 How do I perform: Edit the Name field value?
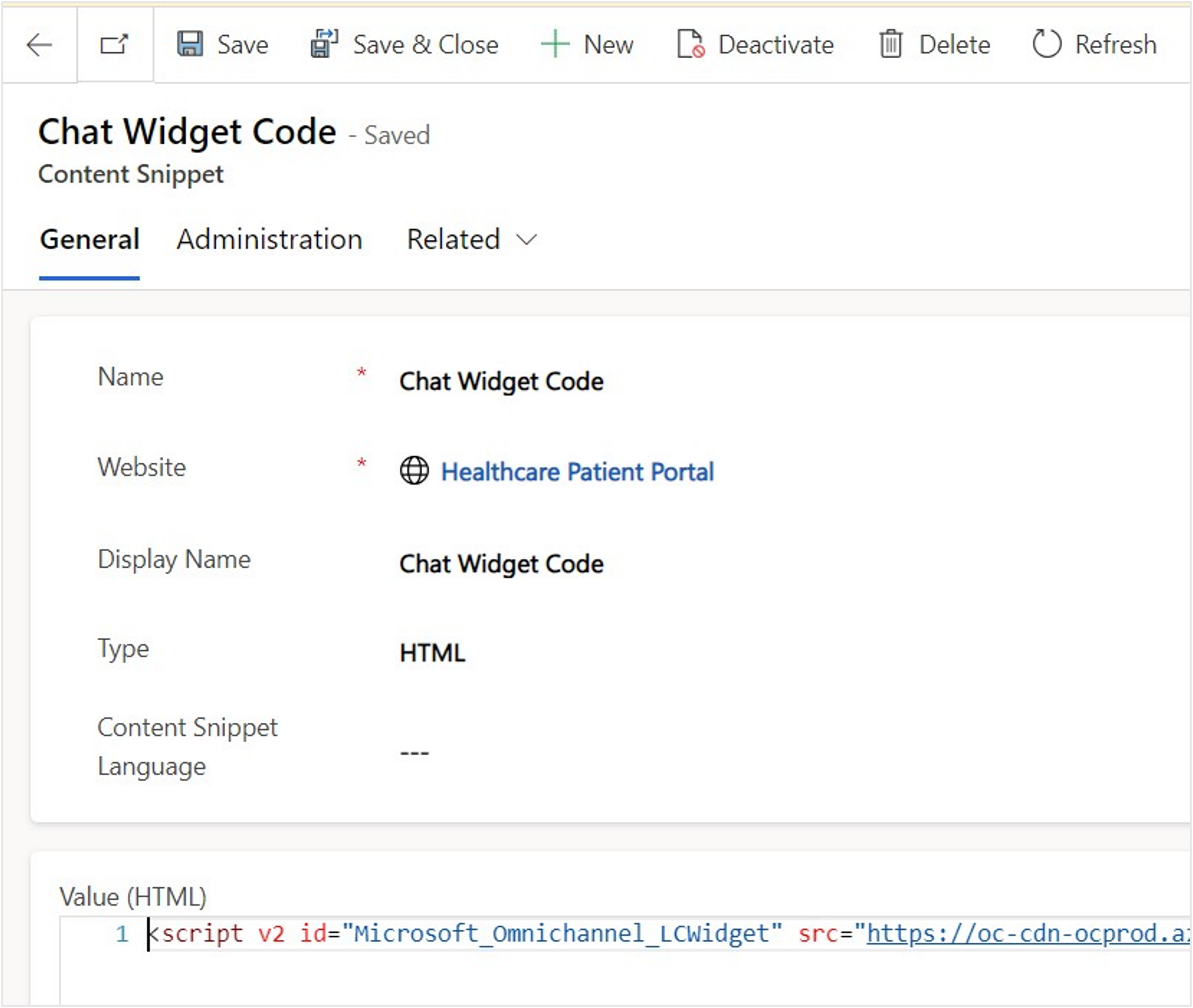pos(502,381)
